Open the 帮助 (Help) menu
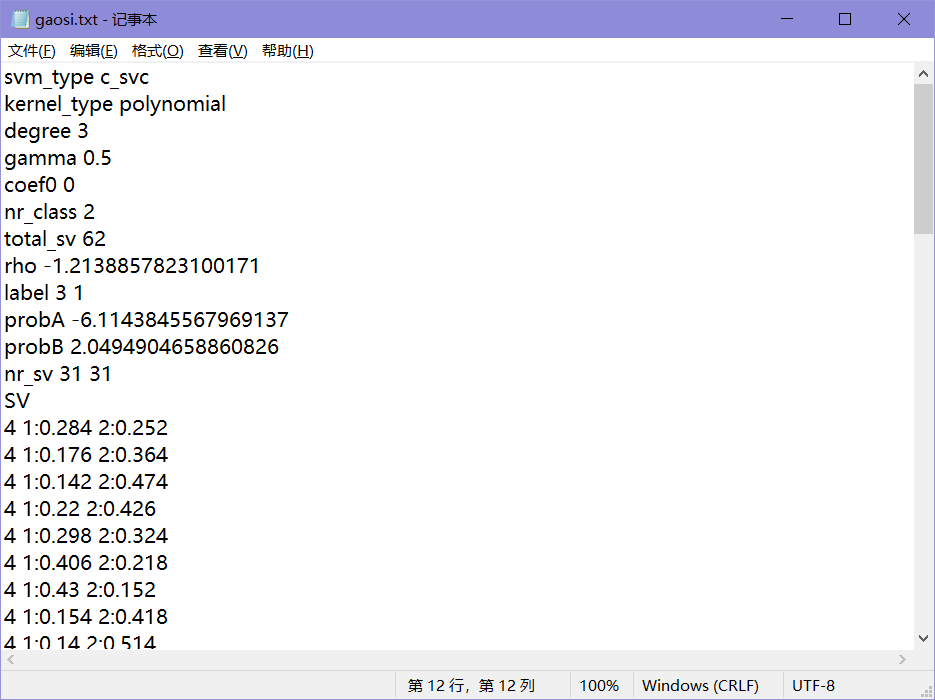The height and width of the screenshot is (700, 935). point(285,50)
